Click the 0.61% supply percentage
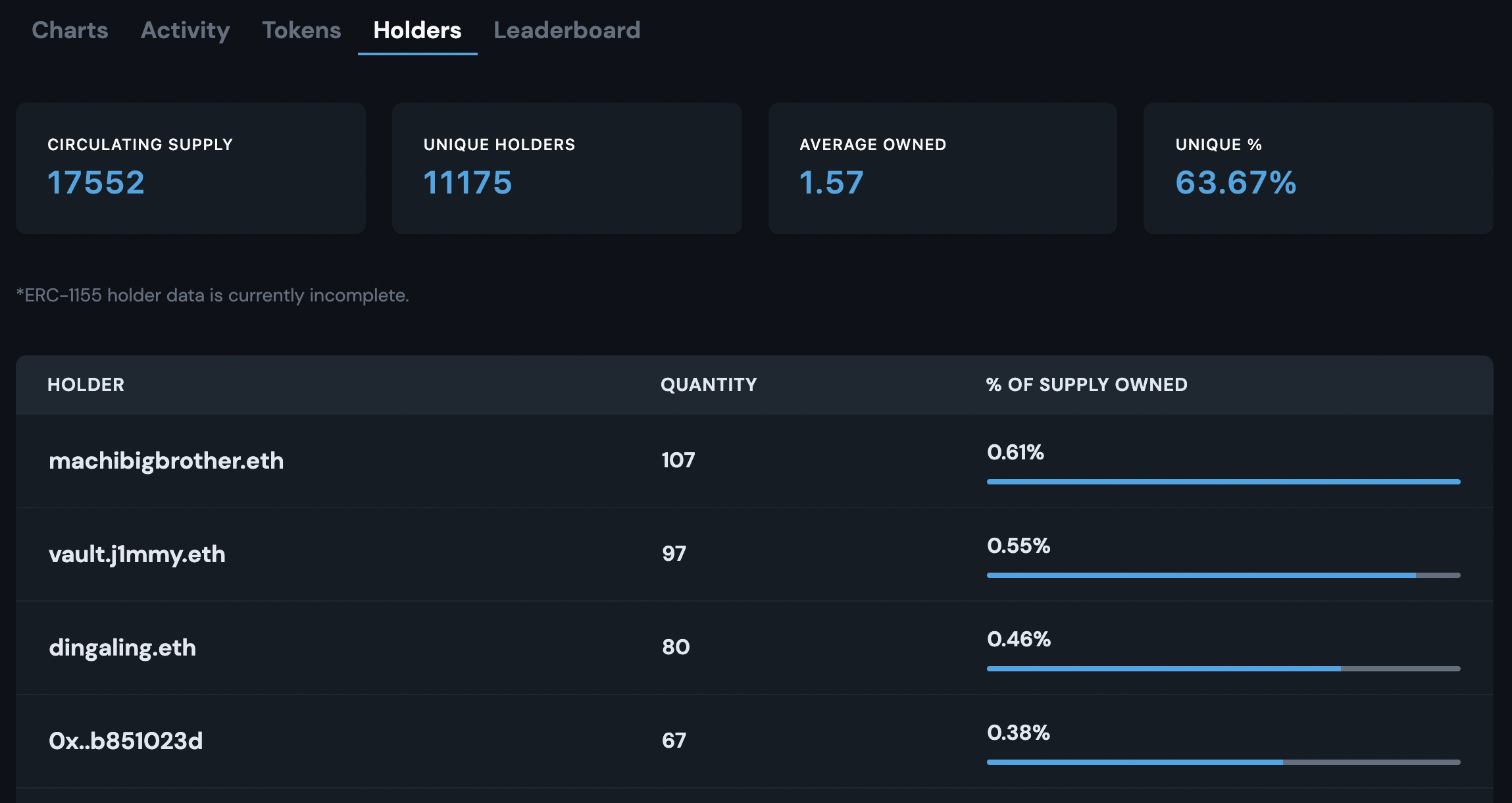Screen dimensions: 1512x803 pyautogui.click(x=1015, y=452)
